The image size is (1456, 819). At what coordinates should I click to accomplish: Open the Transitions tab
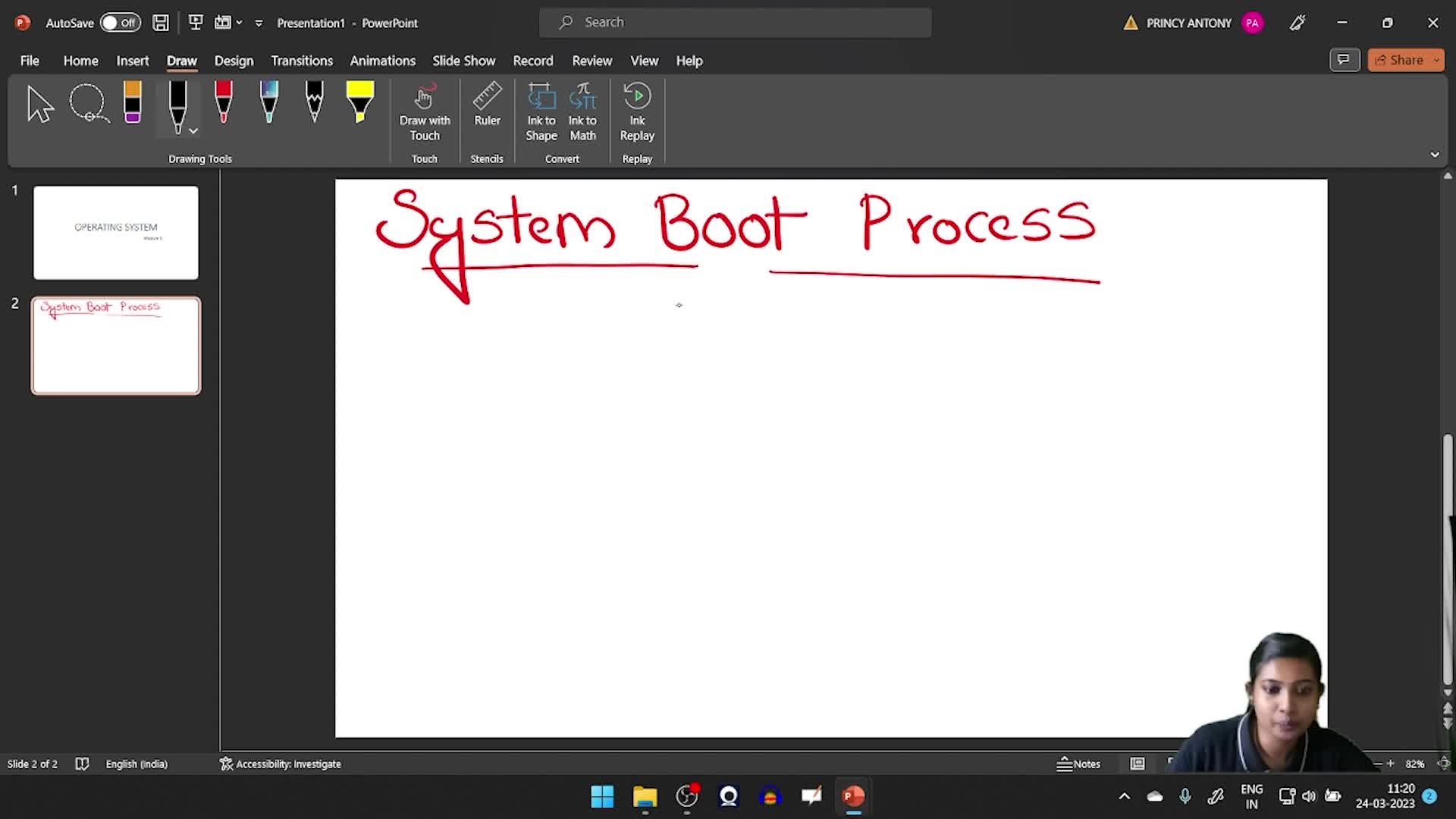302,61
